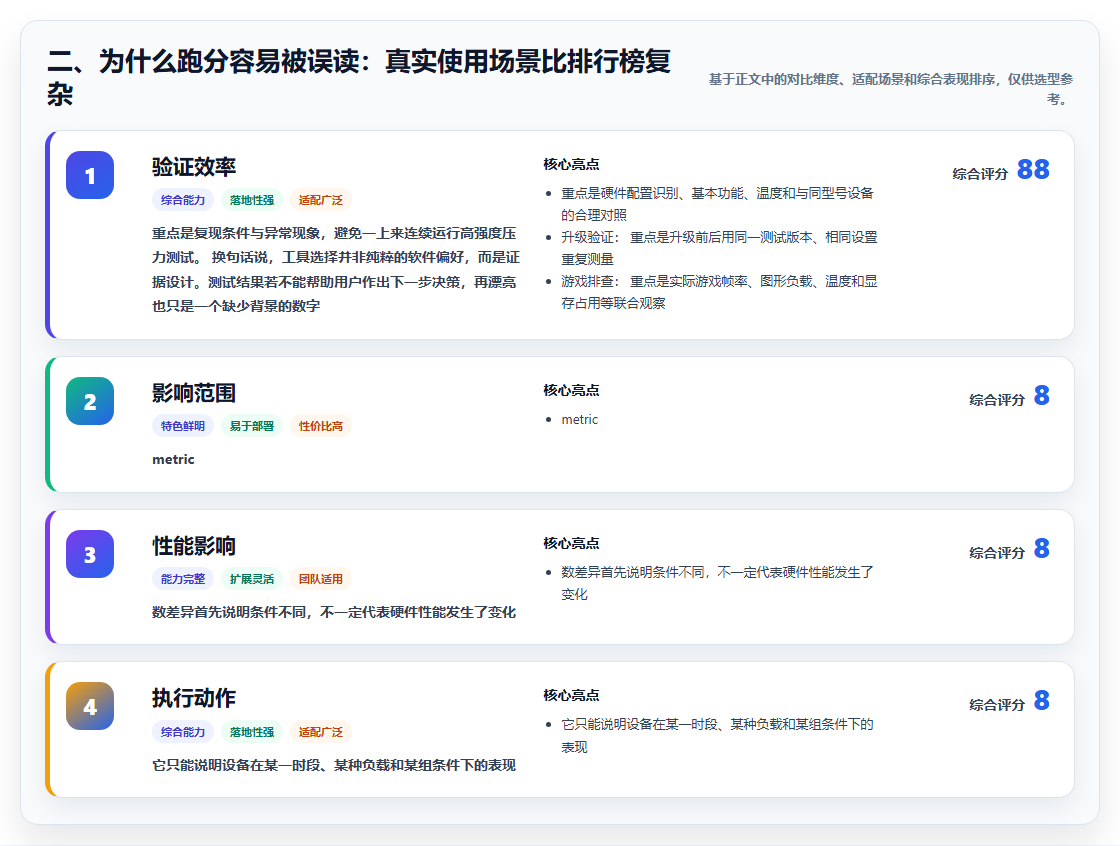Click bullet starting with 游戏排查
The height and width of the screenshot is (846, 1120).
[x=719, y=292]
